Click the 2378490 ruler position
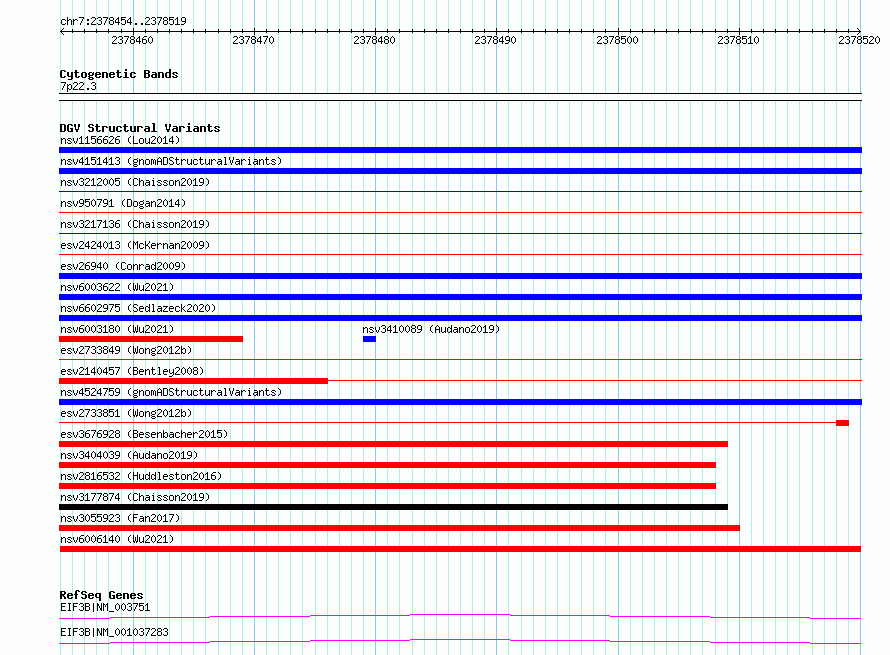Viewport: 890px width, 655px height. click(496, 40)
